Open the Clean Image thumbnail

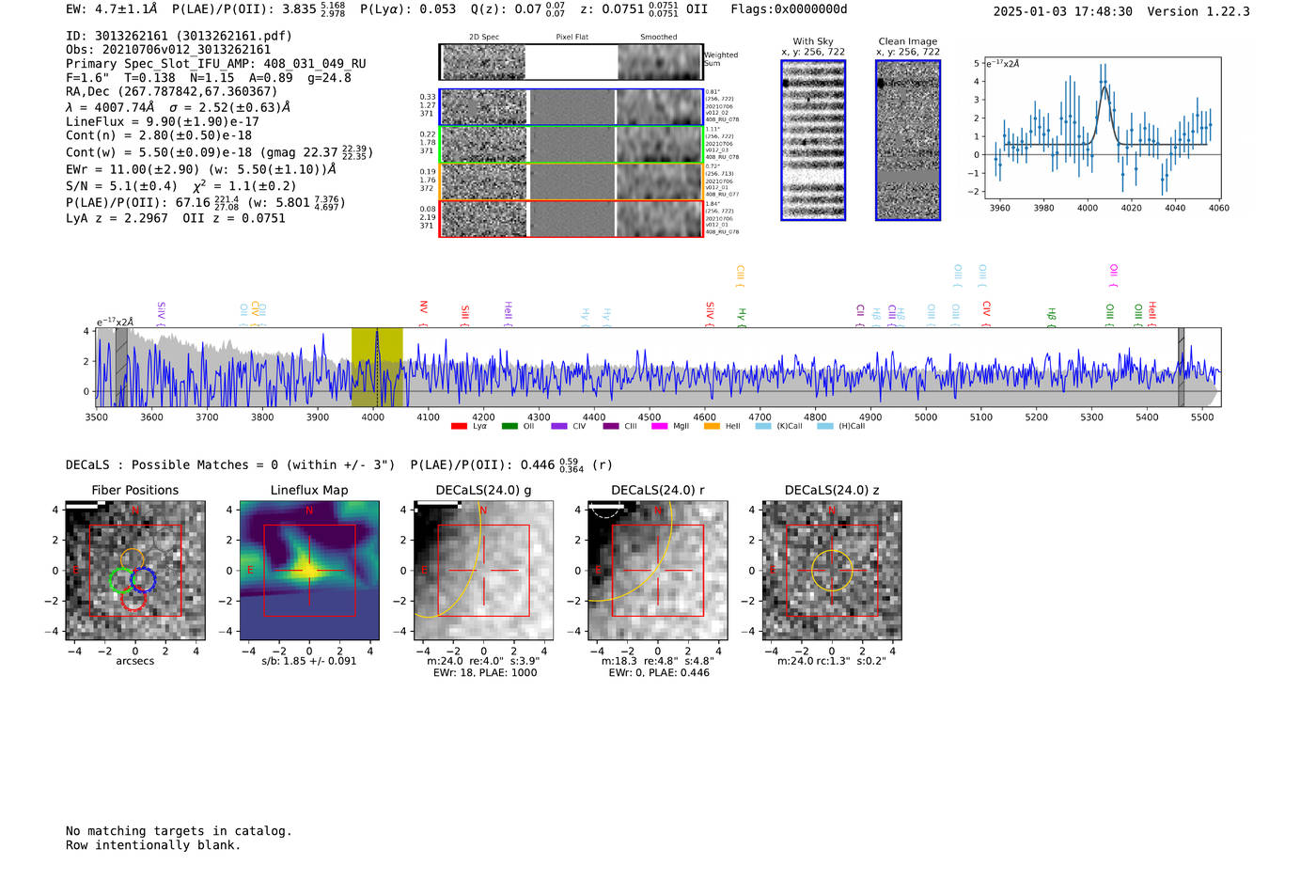[x=908, y=140]
